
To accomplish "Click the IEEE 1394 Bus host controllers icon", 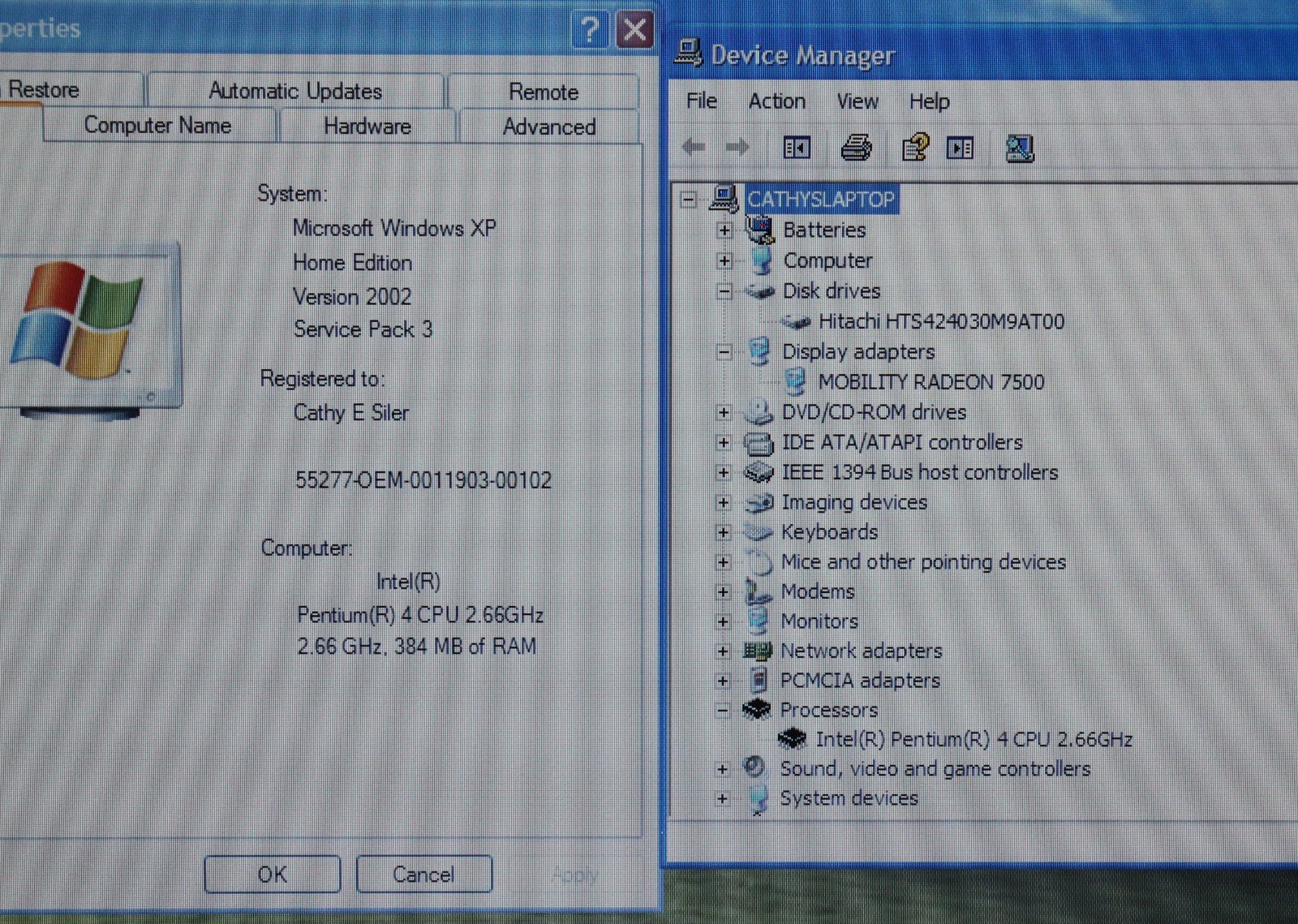I will pos(759,472).
